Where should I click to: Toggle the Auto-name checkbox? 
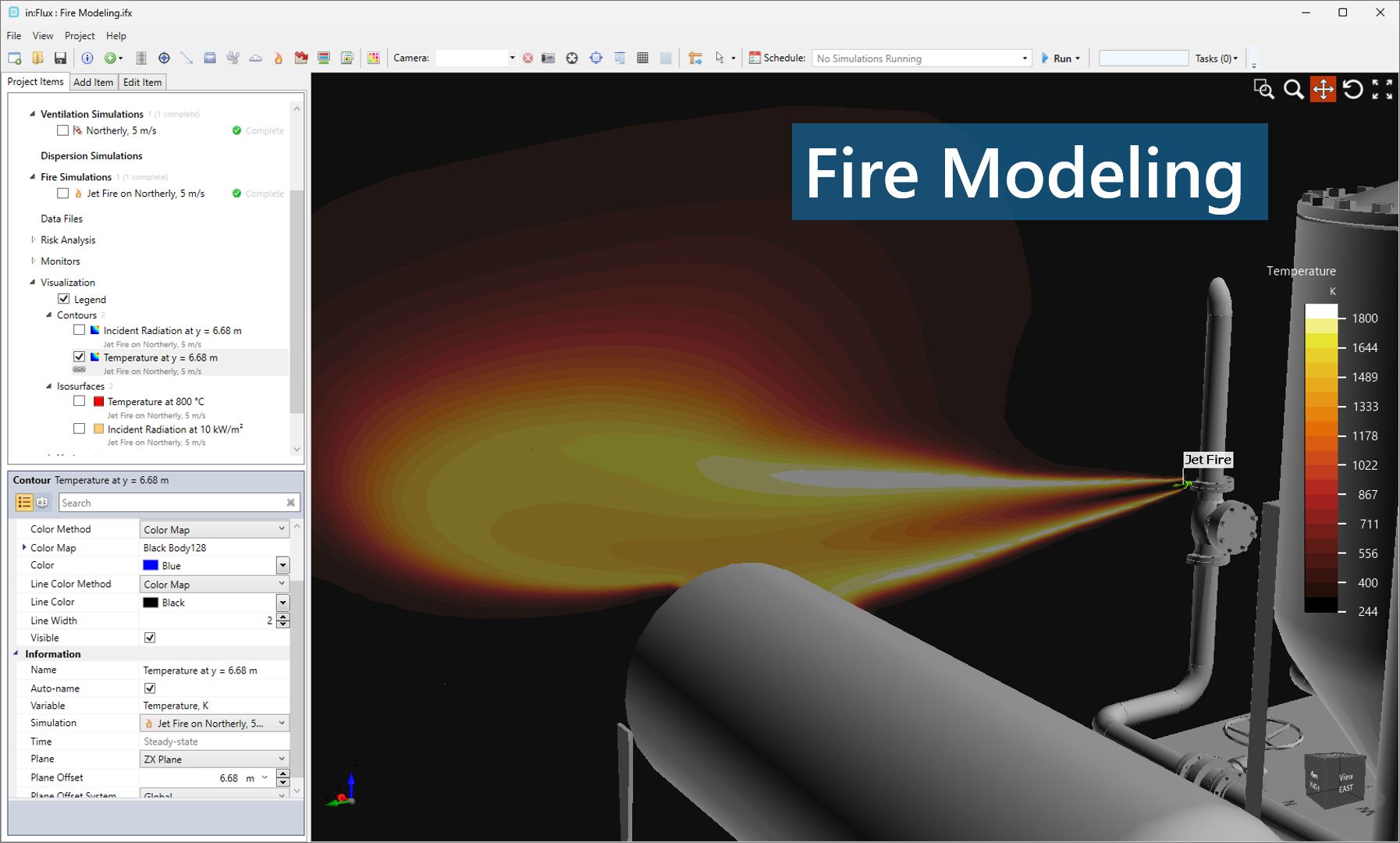(x=150, y=688)
